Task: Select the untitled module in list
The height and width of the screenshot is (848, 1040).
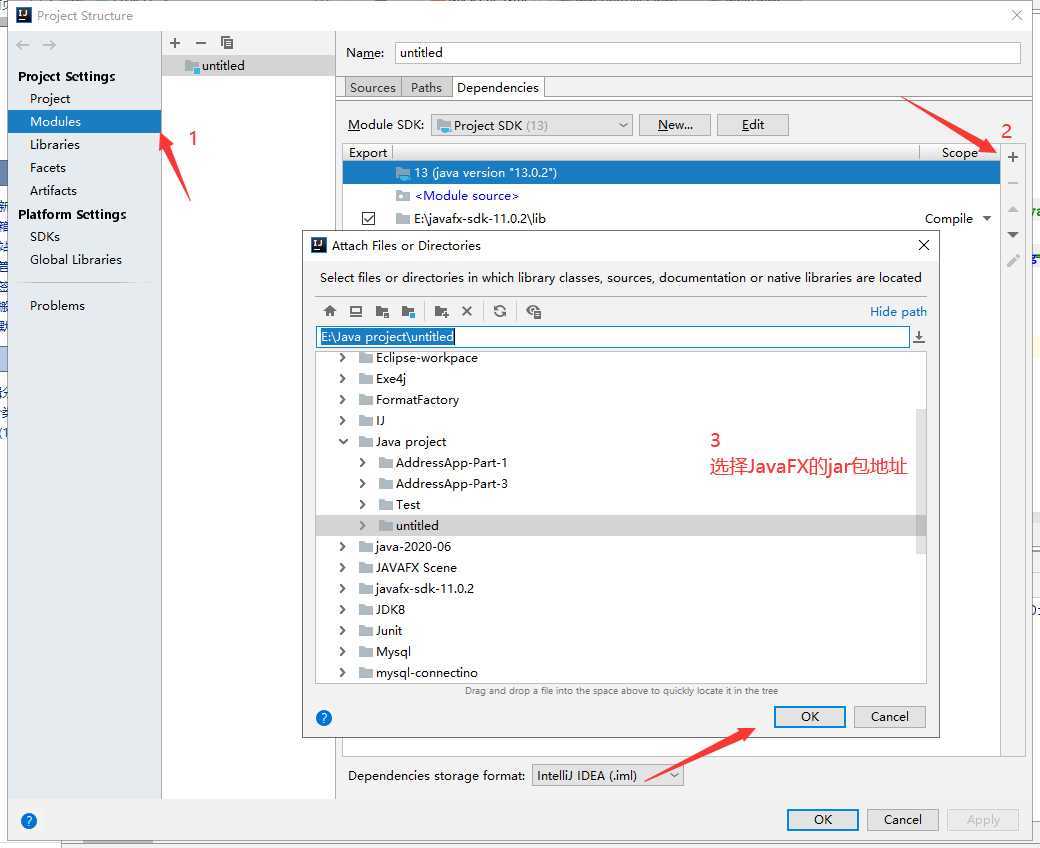Action: coord(248,66)
